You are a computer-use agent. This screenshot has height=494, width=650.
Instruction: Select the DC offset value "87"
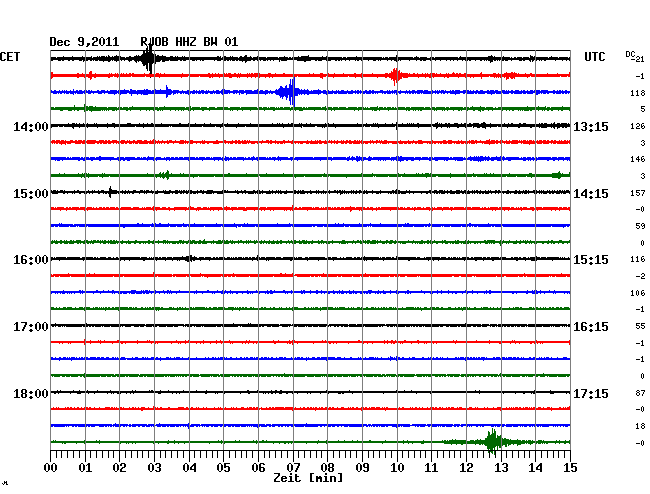pyautogui.click(x=640, y=393)
